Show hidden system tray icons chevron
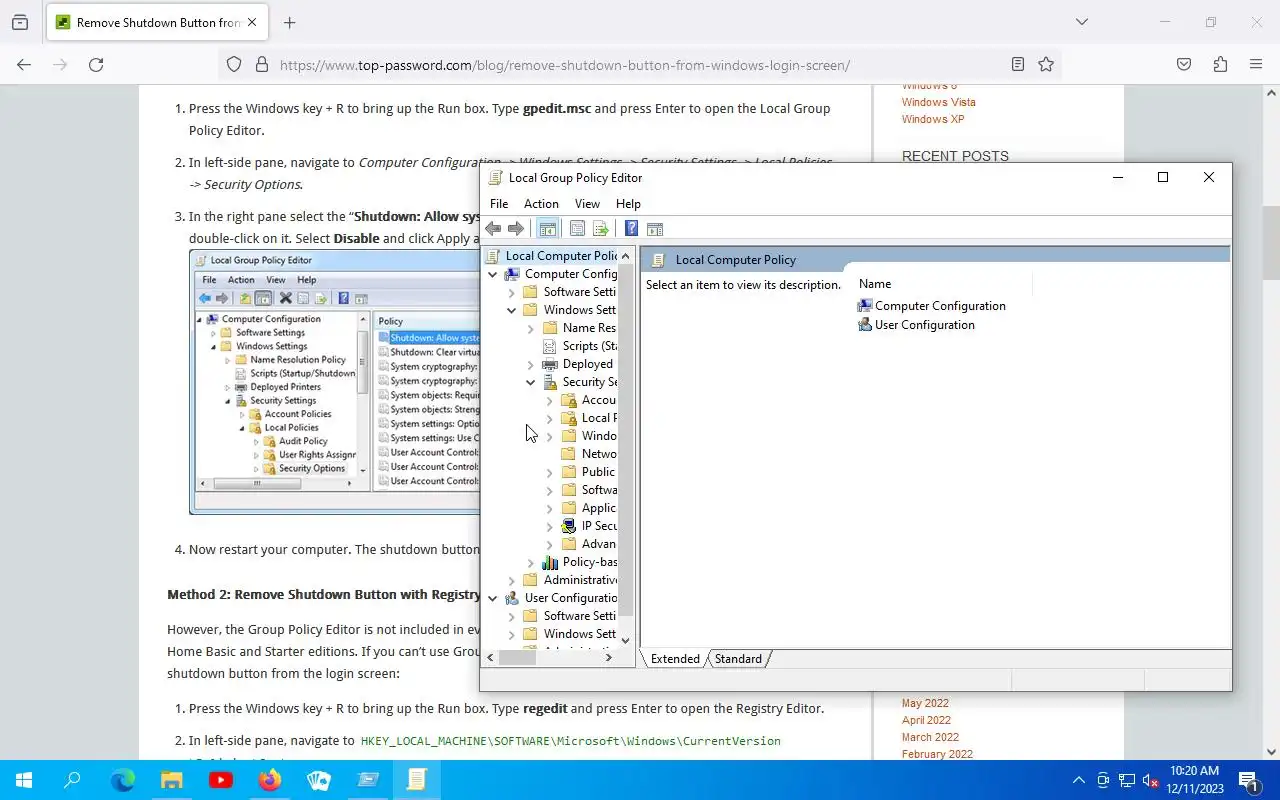This screenshot has height=800, width=1280. pyautogui.click(x=1078, y=780)
